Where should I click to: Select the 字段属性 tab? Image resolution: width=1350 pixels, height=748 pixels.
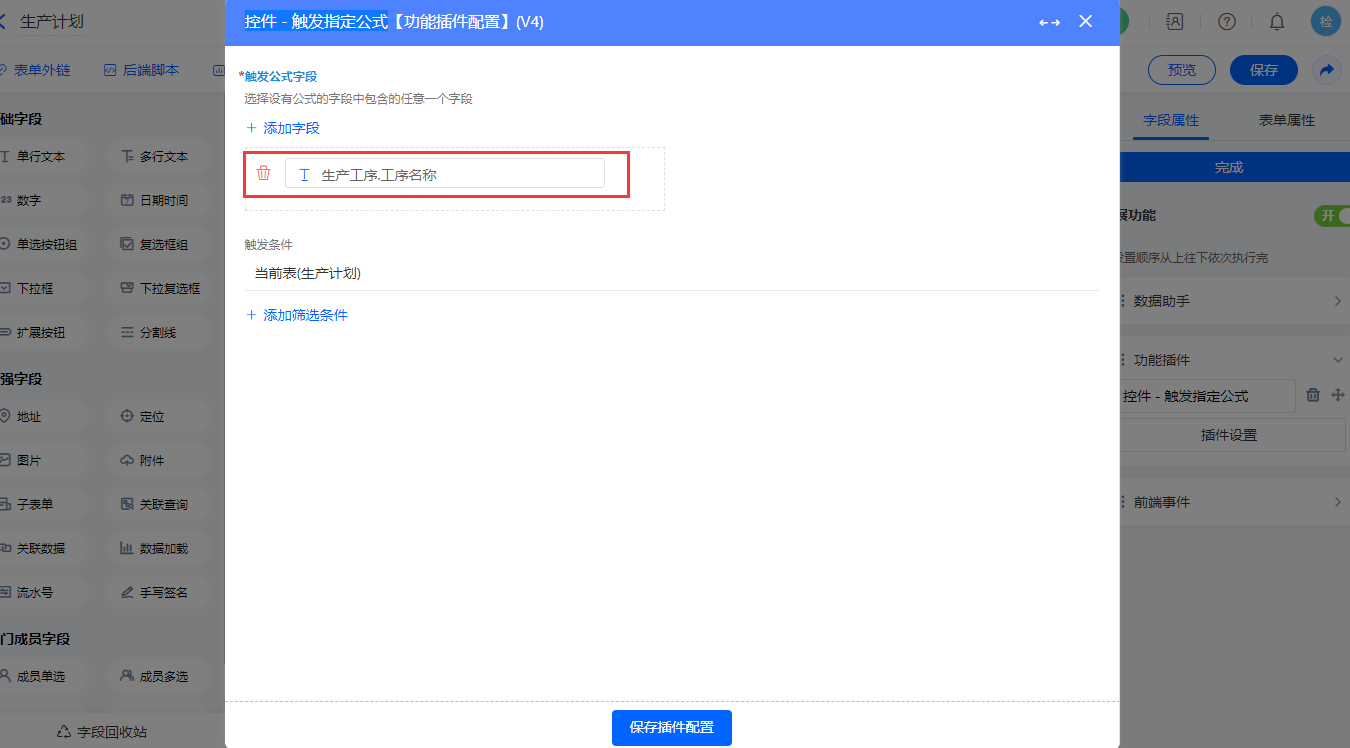(x=1171, y=120)
